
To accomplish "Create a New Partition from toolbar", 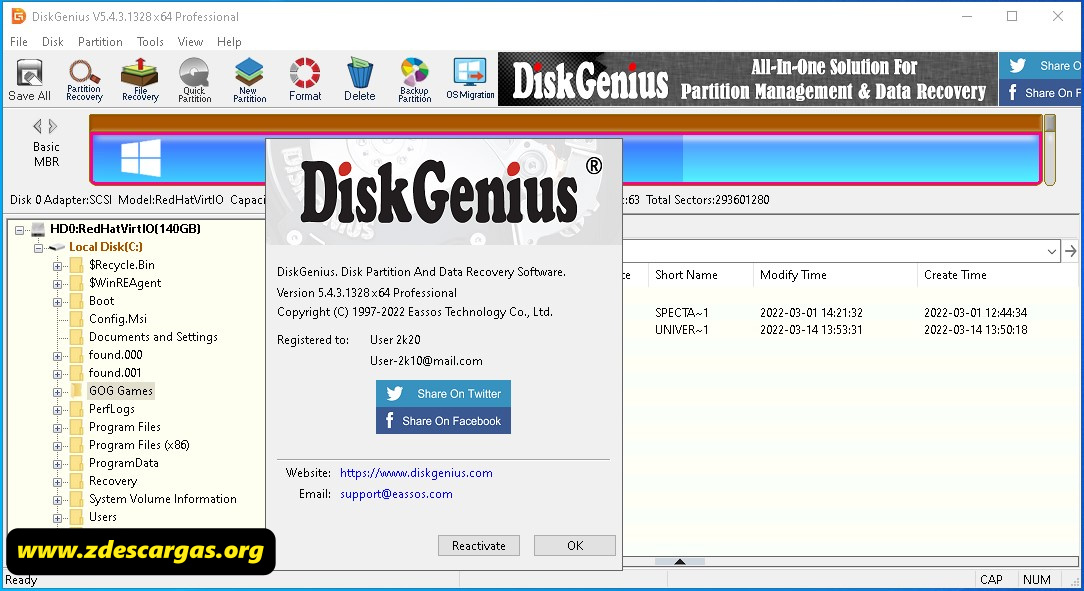I will tap(250, 79).
